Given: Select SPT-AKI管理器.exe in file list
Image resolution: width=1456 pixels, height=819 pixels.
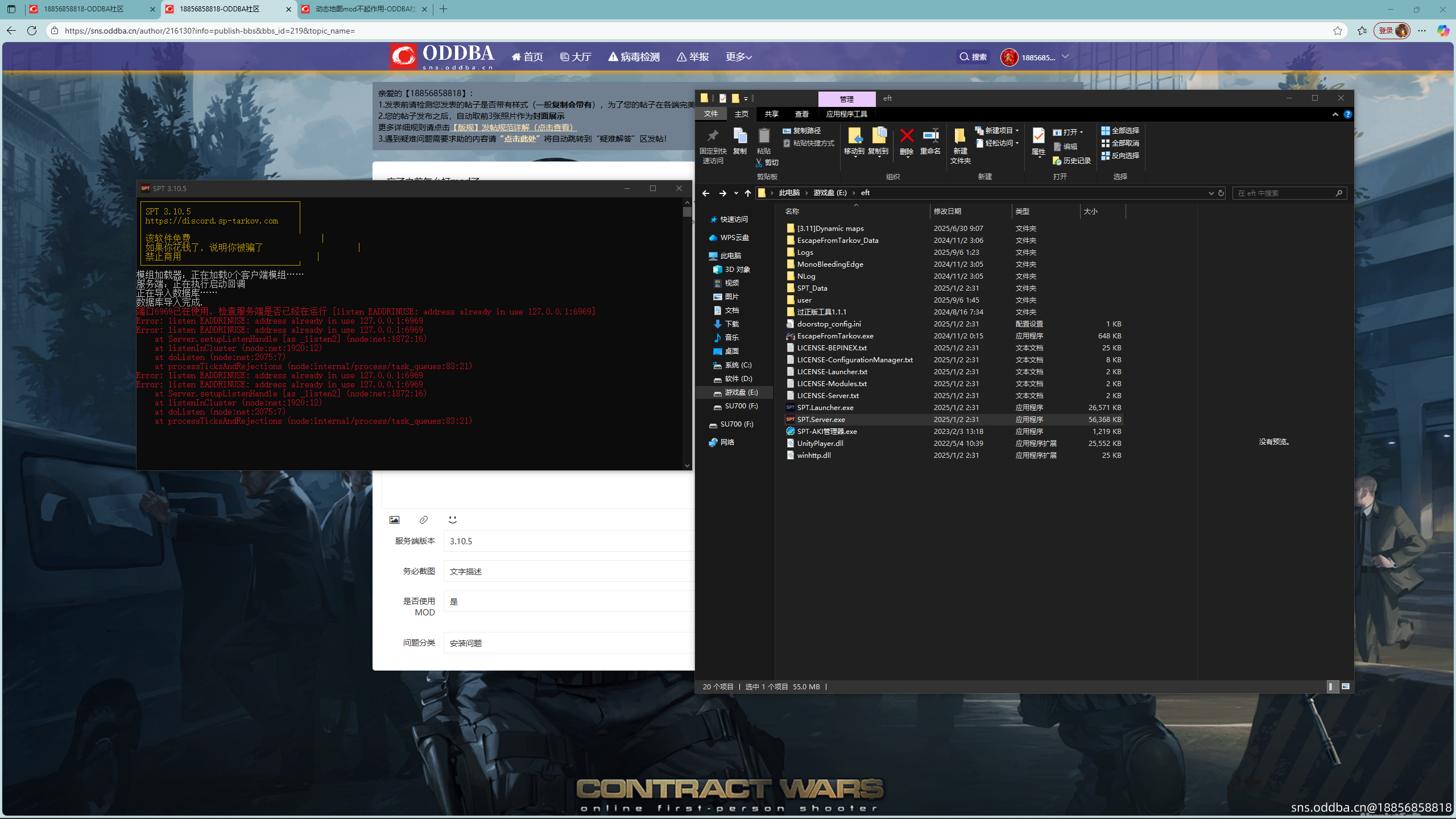Looking at the screenshot, I should [x=826, y=432].
